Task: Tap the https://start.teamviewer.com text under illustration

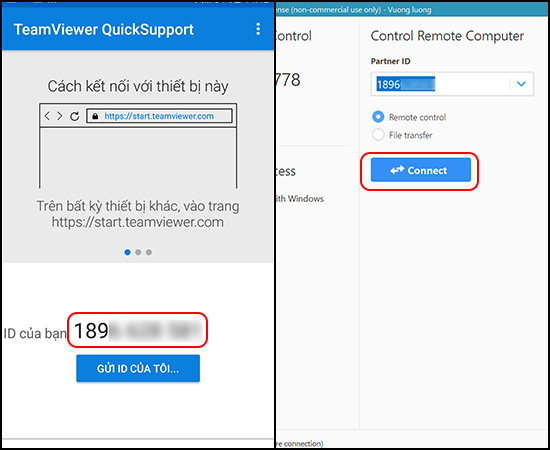Action: pos(138,222)
